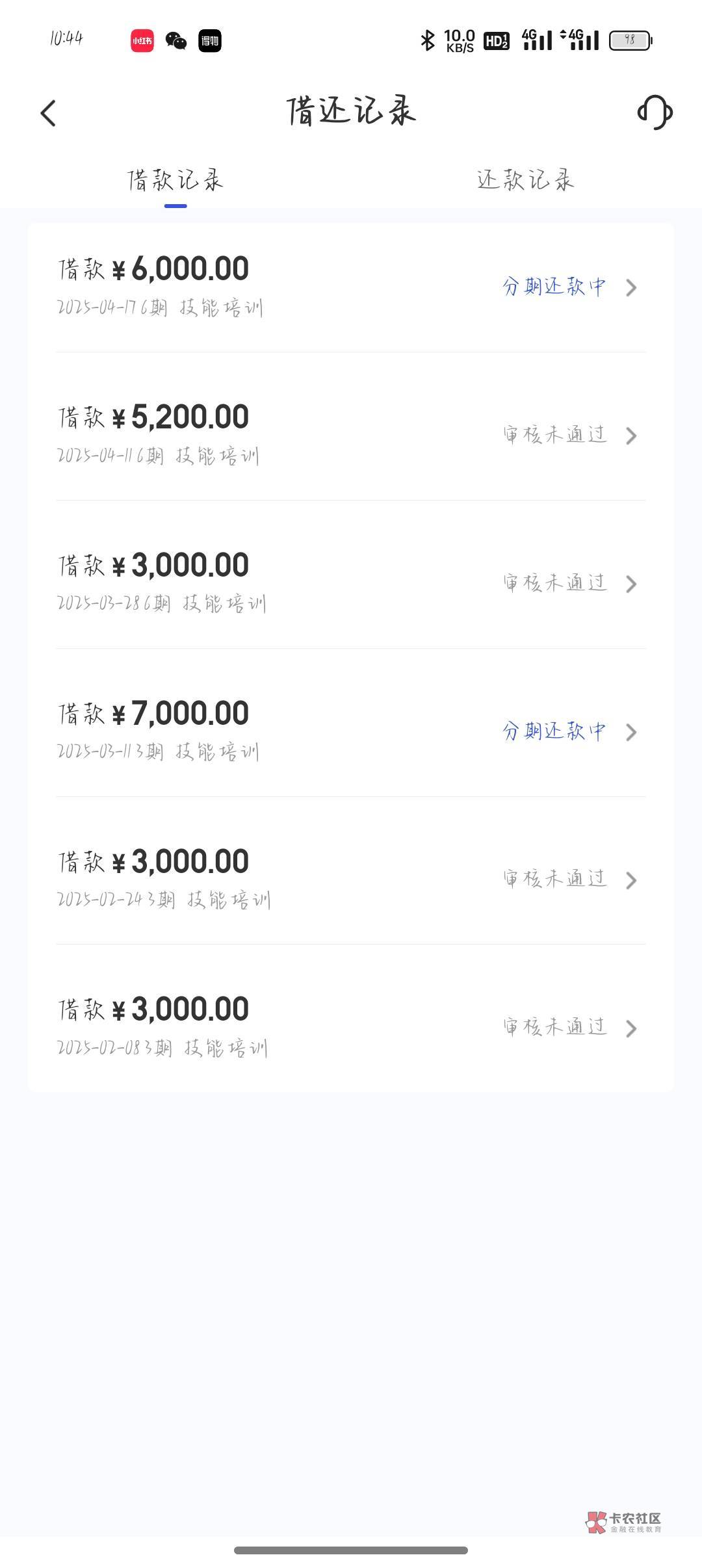Open chevron for 2025-02-08 loan record
This screenshot has height=1568, width=702.
(630, 1028)
